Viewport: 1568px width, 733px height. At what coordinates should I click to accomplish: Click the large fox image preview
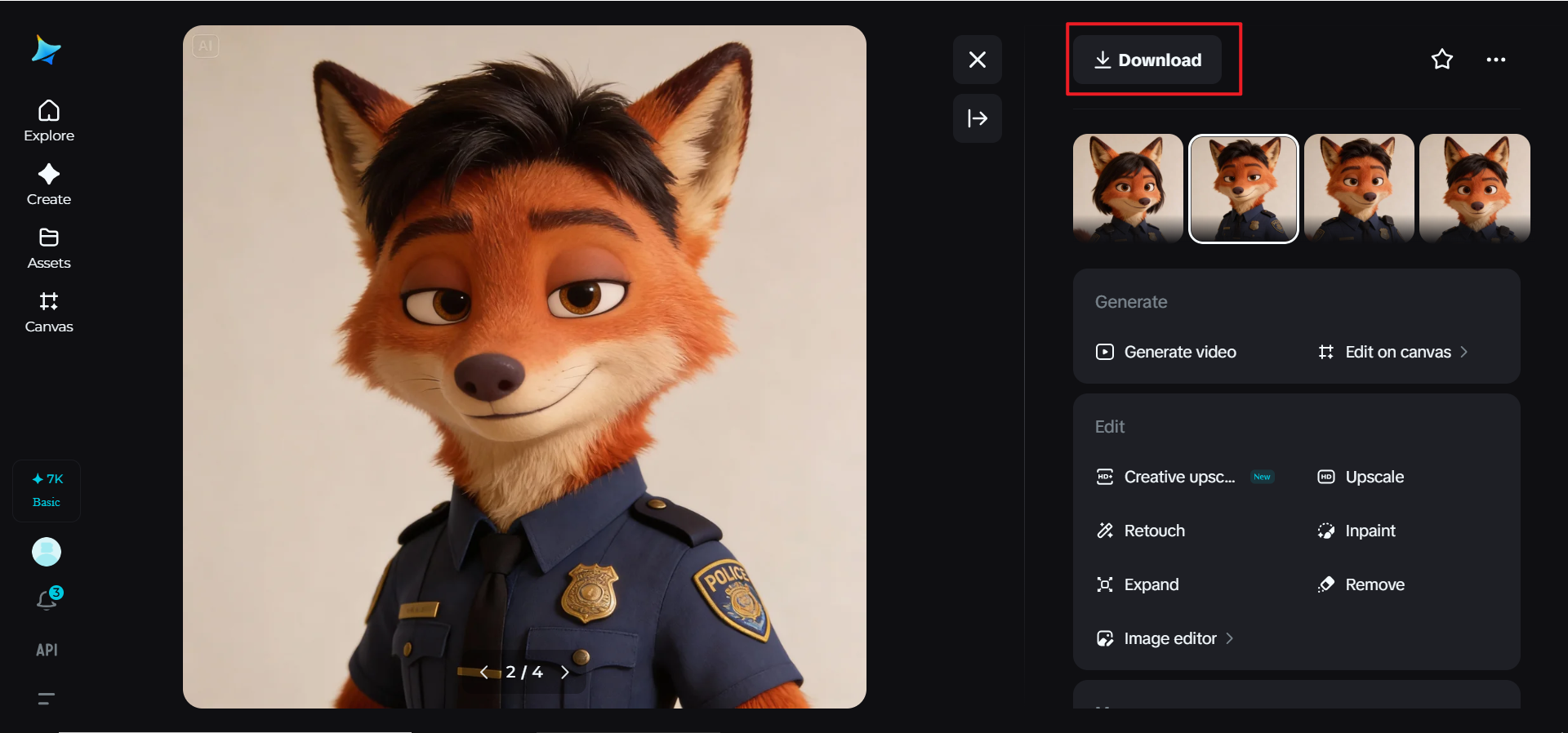tap(524, 366)
